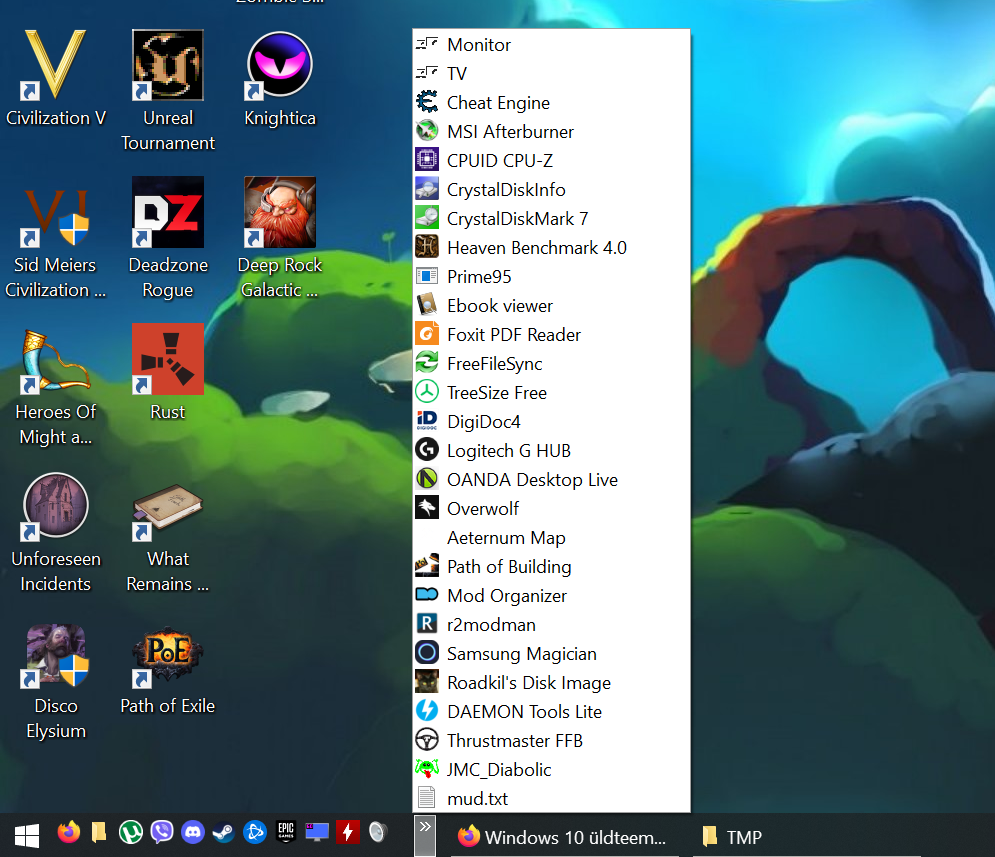
Task: Open Viber from the taskbar
Action: pyautogui.click(x=162, y=832)
